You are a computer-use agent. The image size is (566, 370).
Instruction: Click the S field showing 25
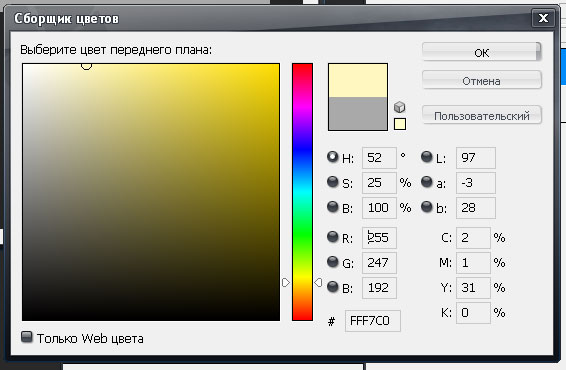[379, 183]
